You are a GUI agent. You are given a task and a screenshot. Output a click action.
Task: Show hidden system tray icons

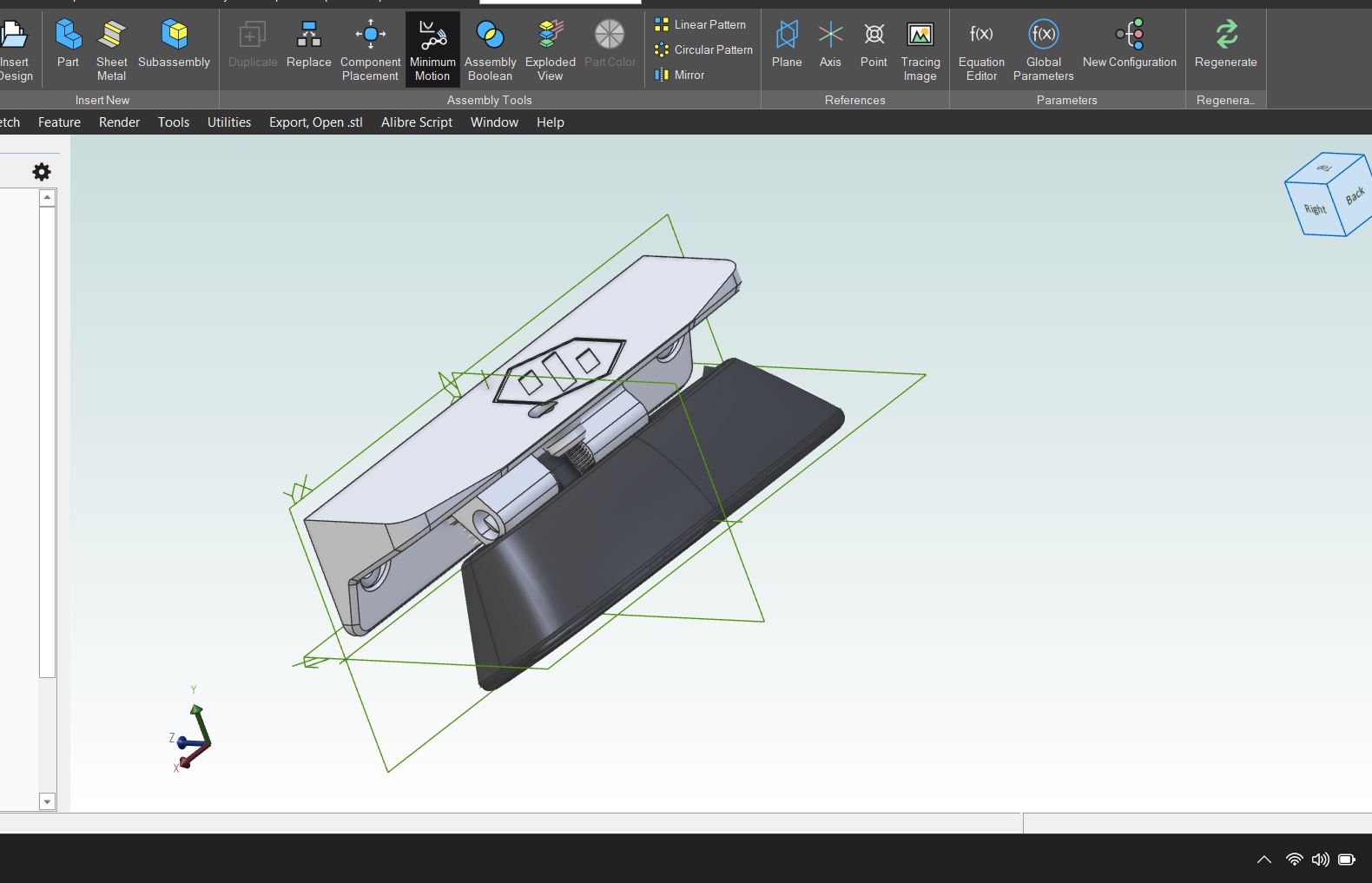(1264, 860)
